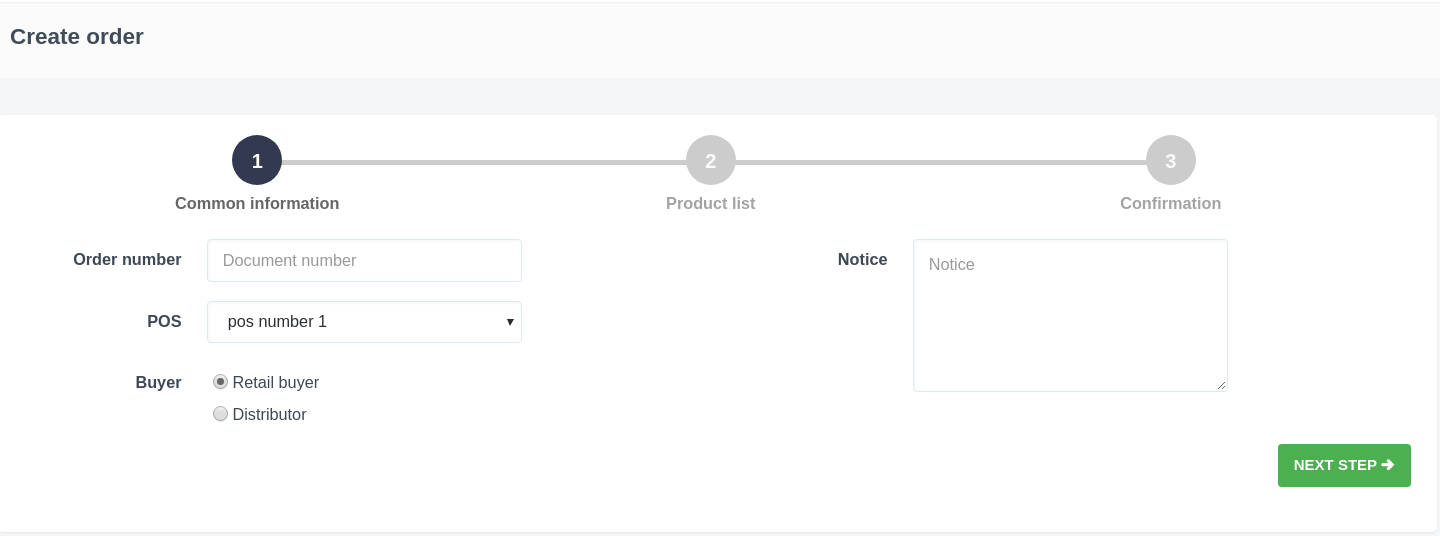The height and width of the screenshot is (536, 1440).
Task: Click the Distributor label text
Action: pyautogui.click(x=269, y=415)
